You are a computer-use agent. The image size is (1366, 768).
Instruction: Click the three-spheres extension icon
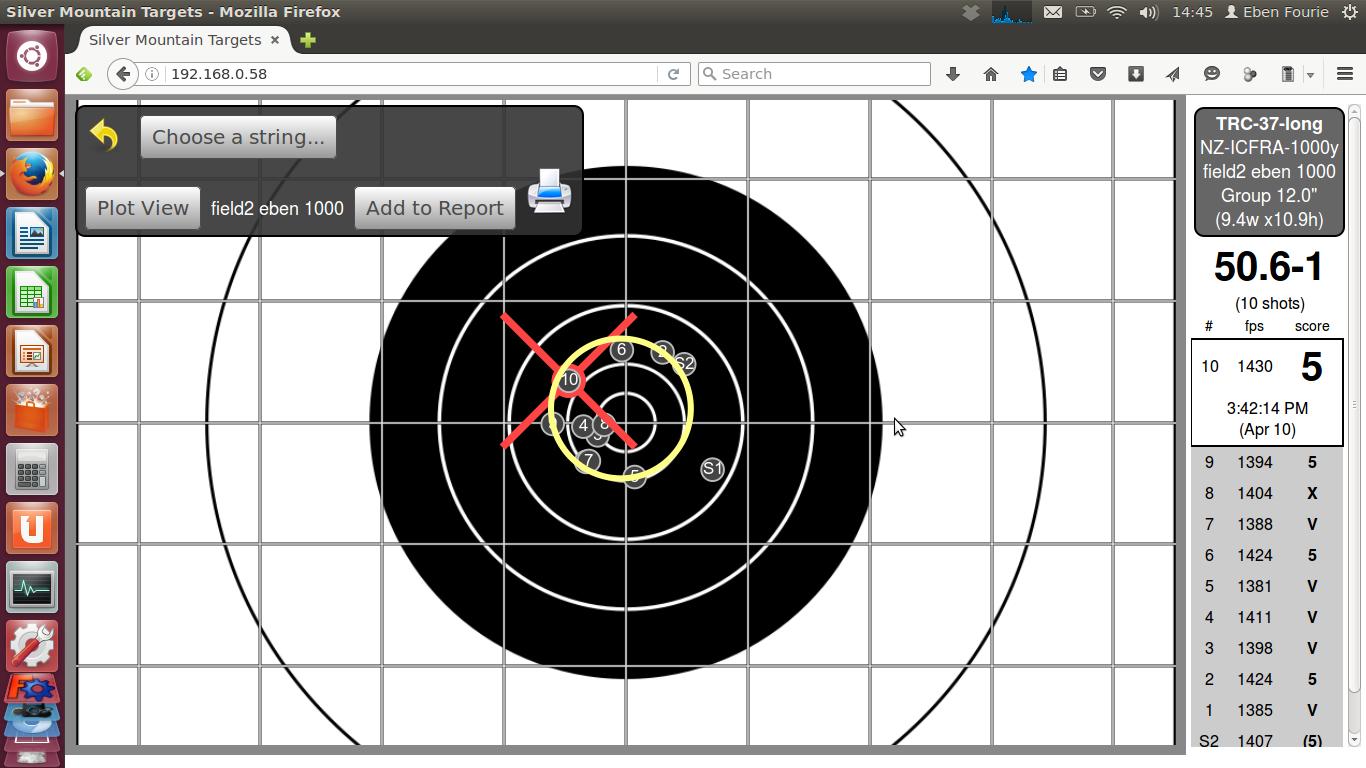tap(1250, 74)
